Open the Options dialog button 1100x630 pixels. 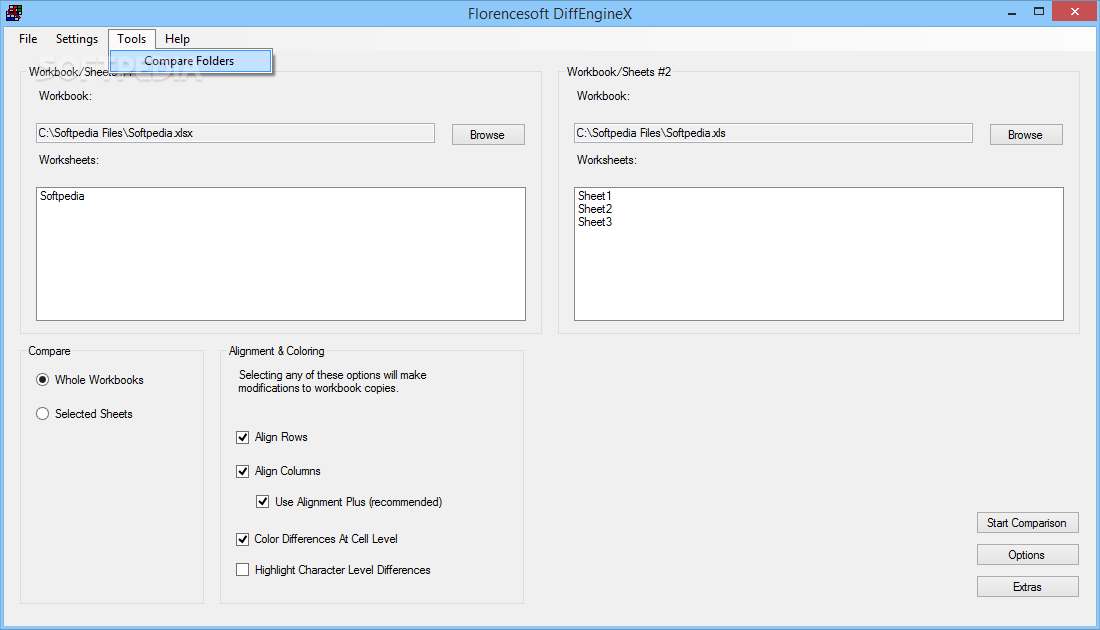[1027, 555]
